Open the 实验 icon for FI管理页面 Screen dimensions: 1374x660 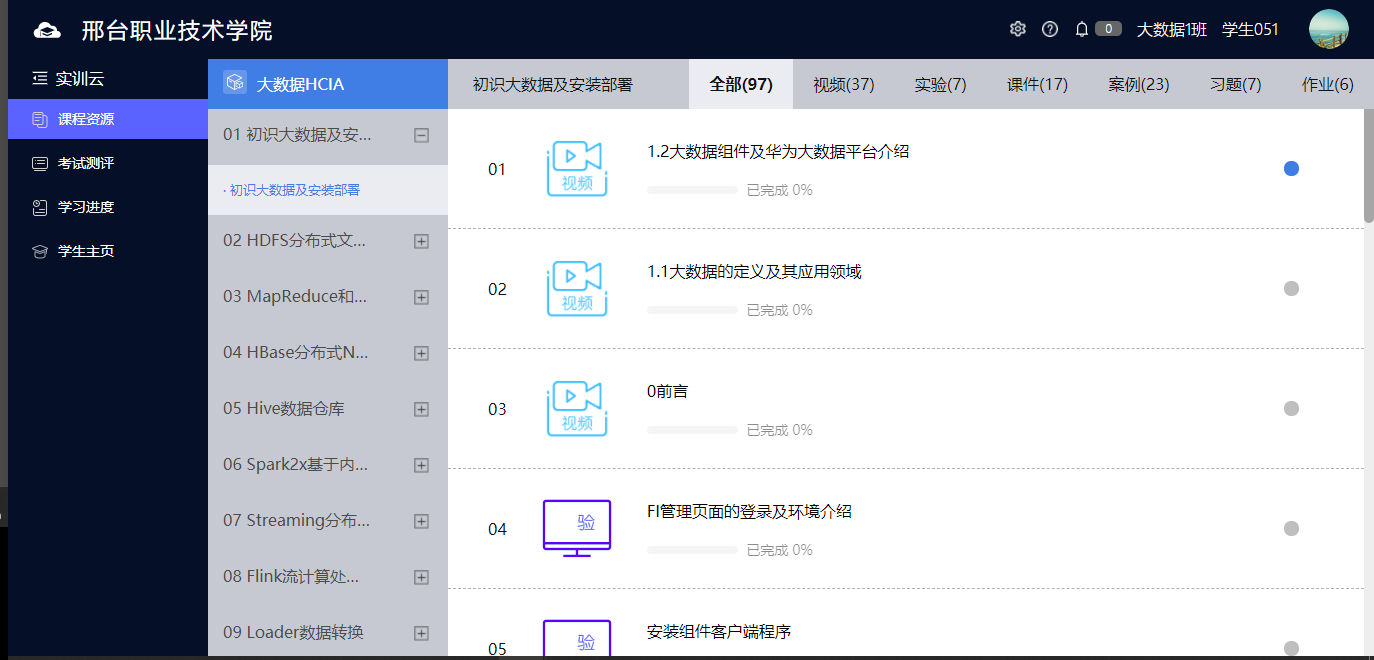coord(576,528)
